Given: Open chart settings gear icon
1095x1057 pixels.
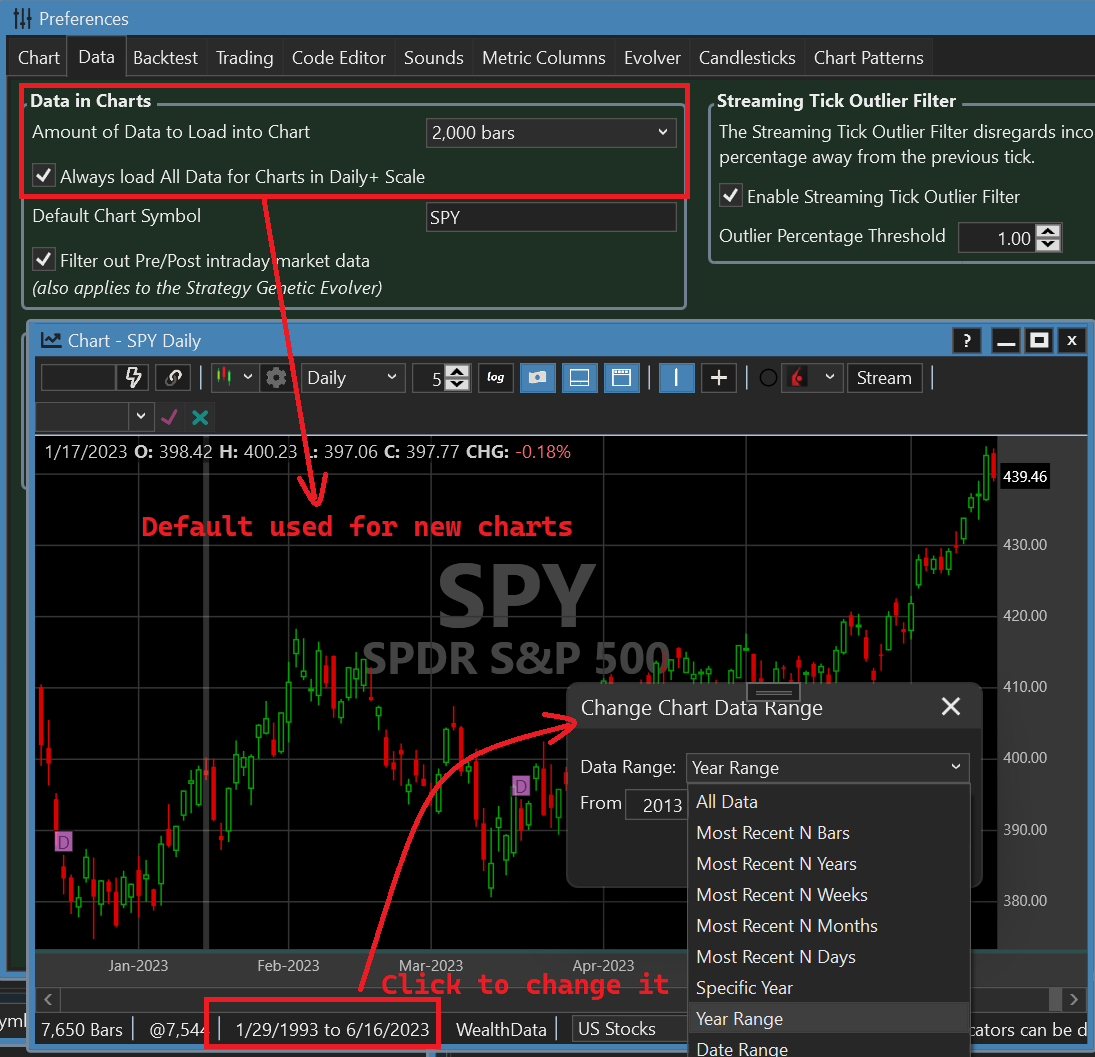Looking at the screenshot, I should (277, 378).
